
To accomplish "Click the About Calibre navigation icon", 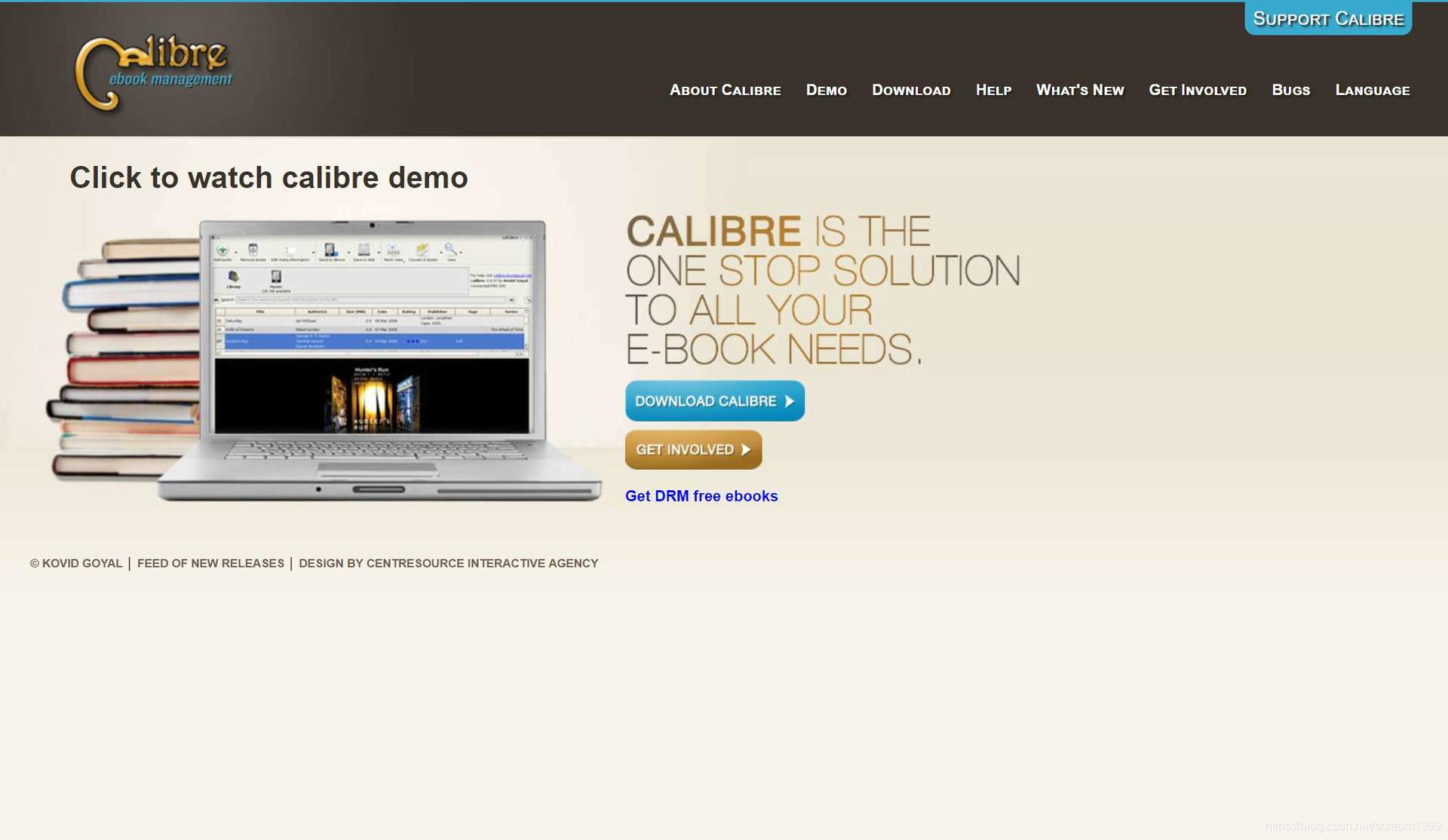I will [725, 90].
